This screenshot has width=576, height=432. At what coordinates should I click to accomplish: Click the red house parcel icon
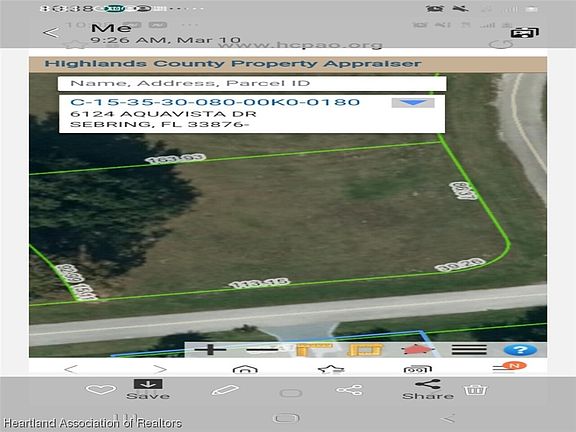(417, 349)
